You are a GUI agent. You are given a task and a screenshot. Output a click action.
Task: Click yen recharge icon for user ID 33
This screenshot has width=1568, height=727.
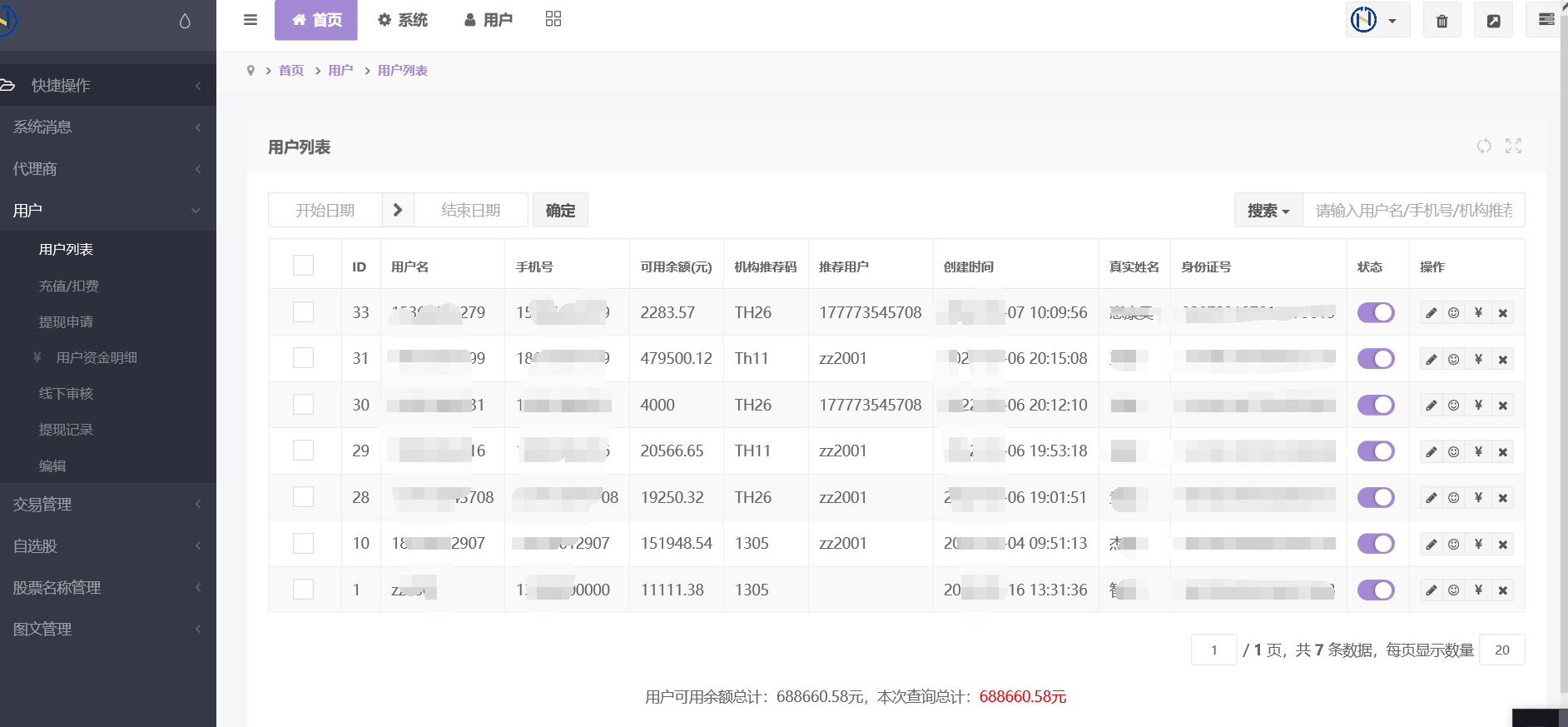point(1478,313)
